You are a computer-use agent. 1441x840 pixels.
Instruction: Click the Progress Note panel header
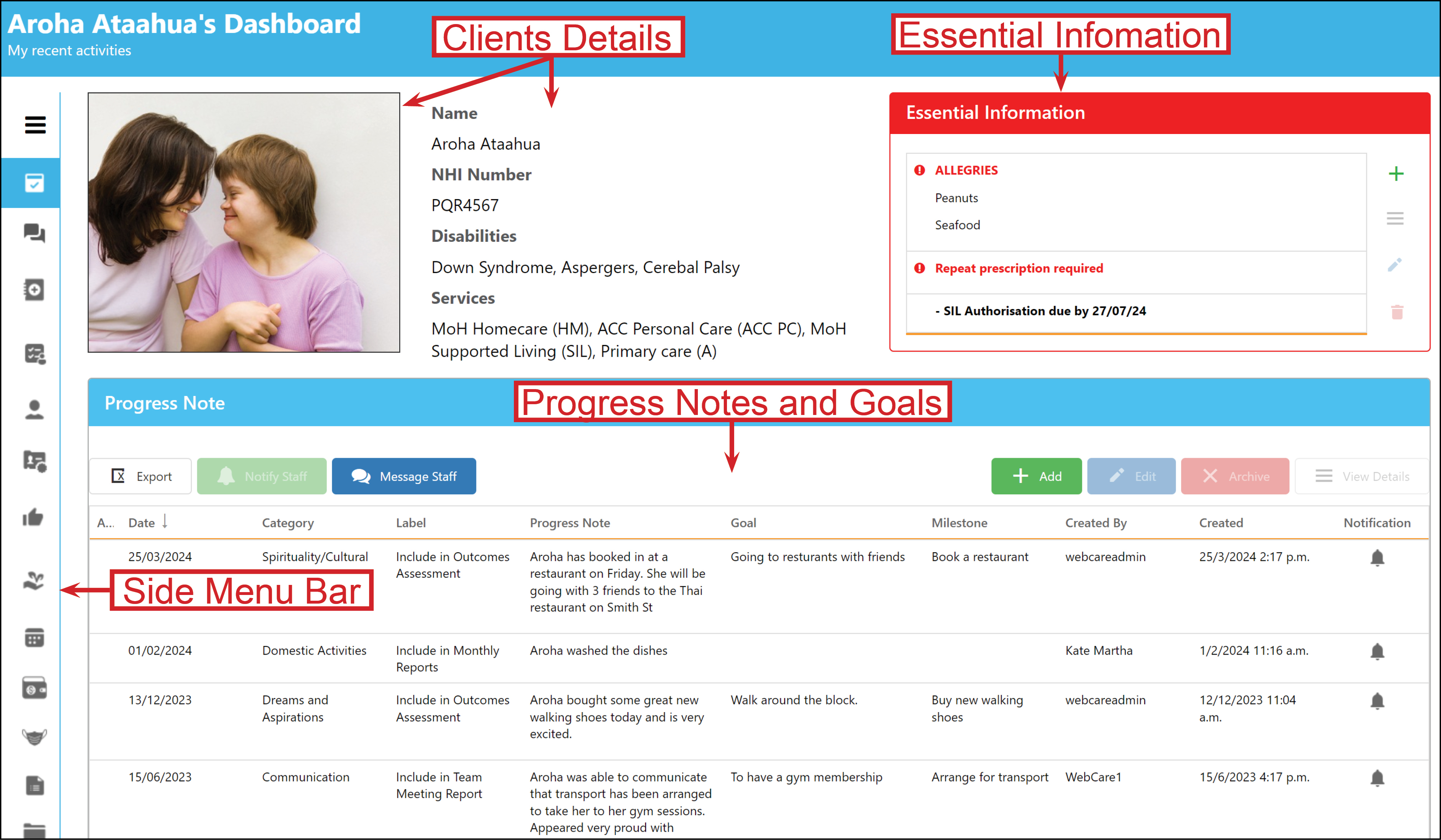[x=758, y=402]
